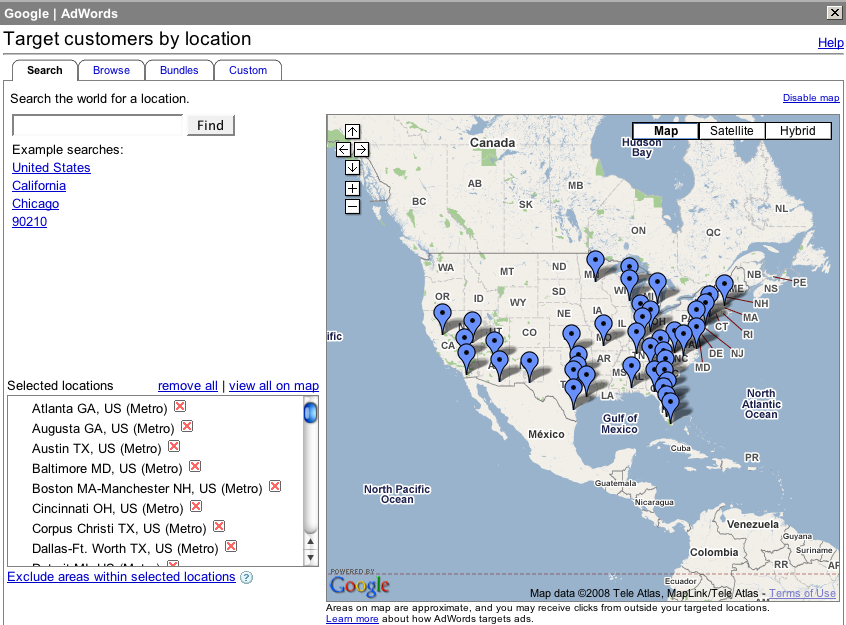
Task: Click the selected locations list scrollbar thumb
Action: (x=311, y=412)
